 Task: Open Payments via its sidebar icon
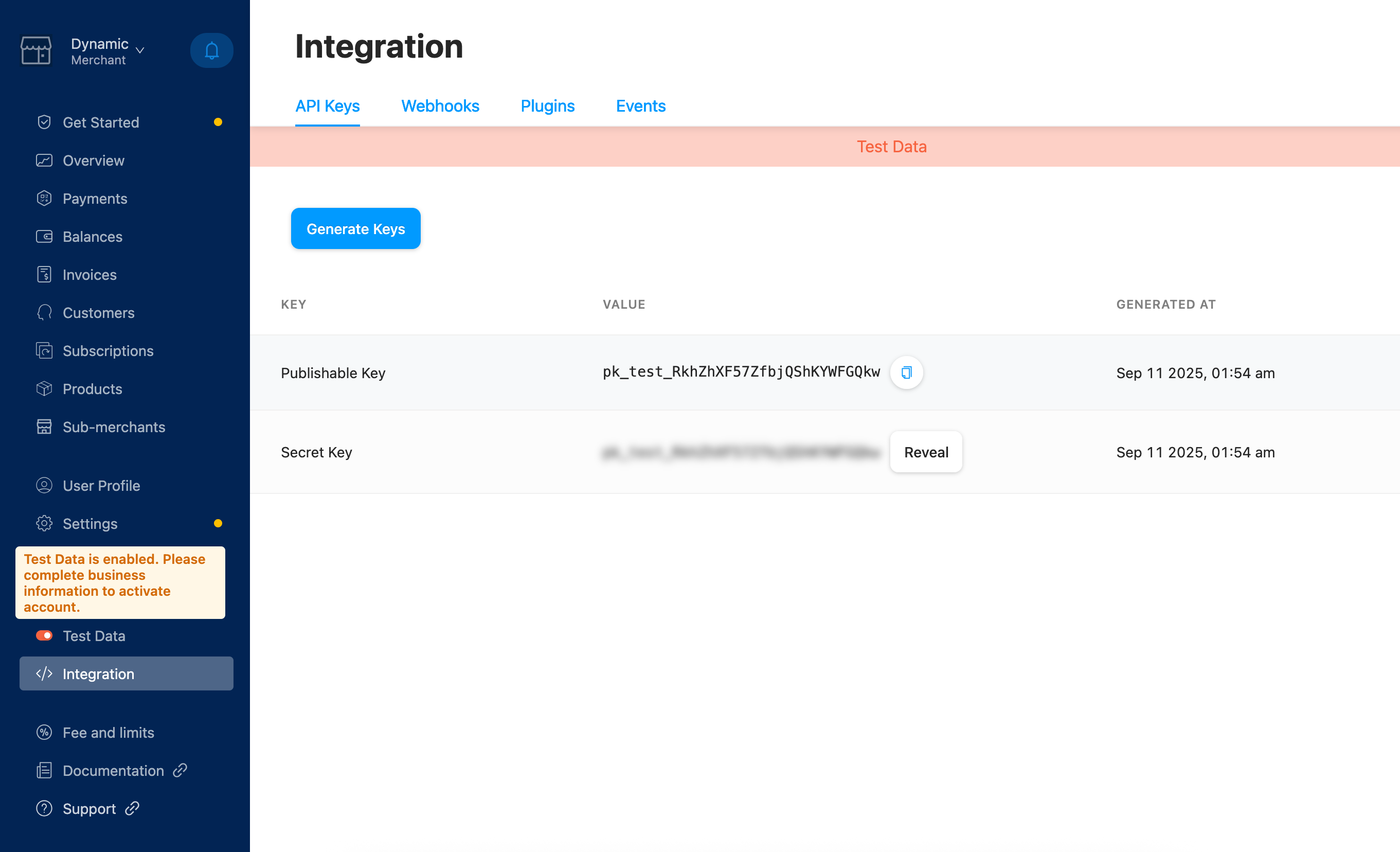[44, 199]
